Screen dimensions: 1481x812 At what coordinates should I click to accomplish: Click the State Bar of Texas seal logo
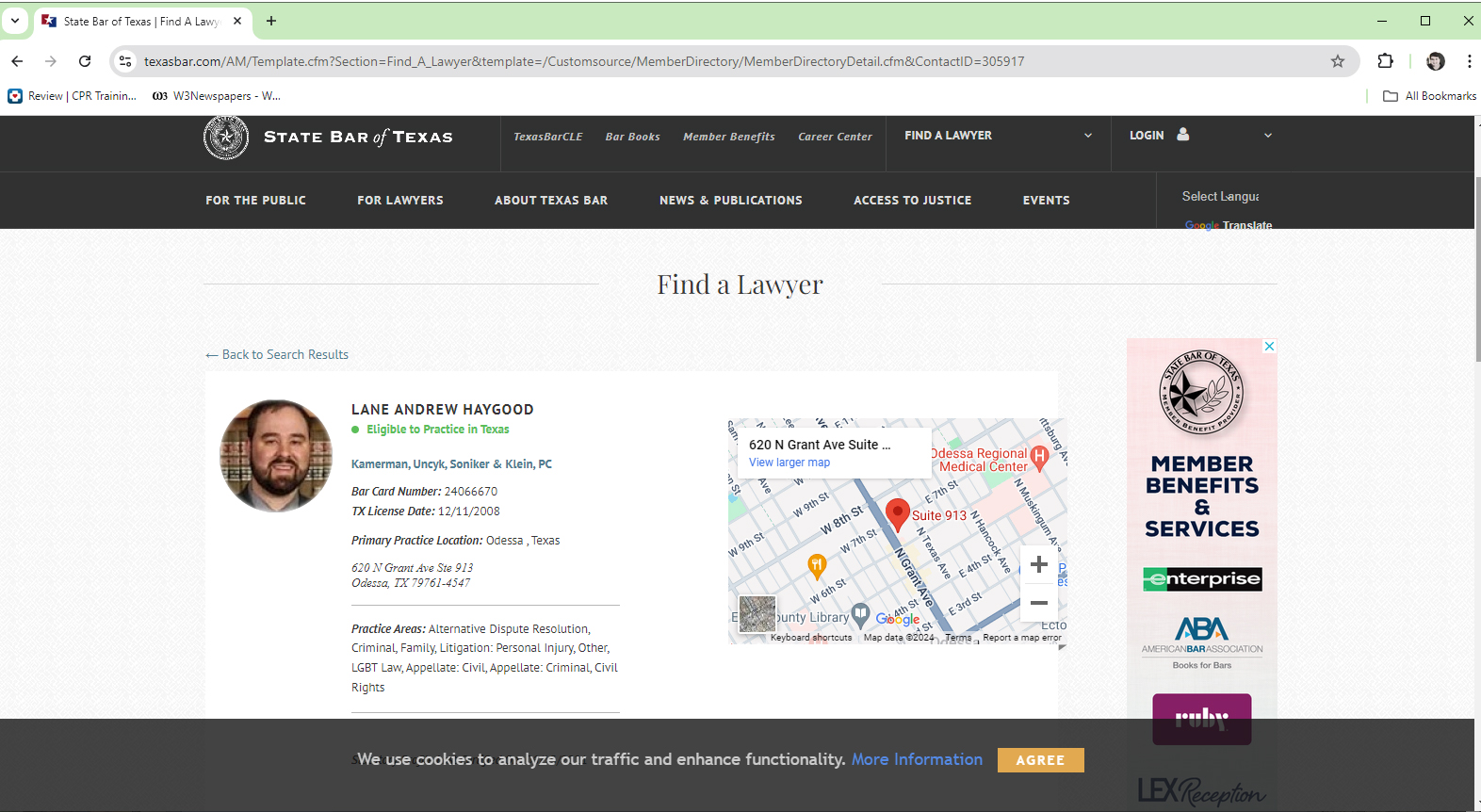[226, 138]
